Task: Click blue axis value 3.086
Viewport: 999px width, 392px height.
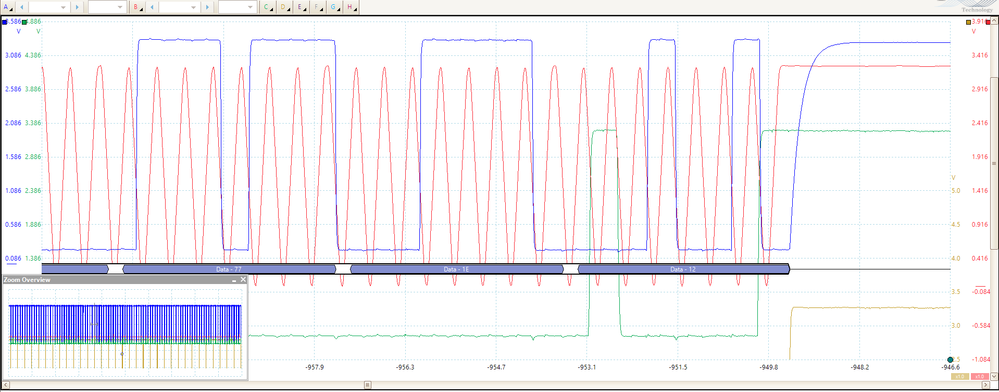Action: click(13, 55)
